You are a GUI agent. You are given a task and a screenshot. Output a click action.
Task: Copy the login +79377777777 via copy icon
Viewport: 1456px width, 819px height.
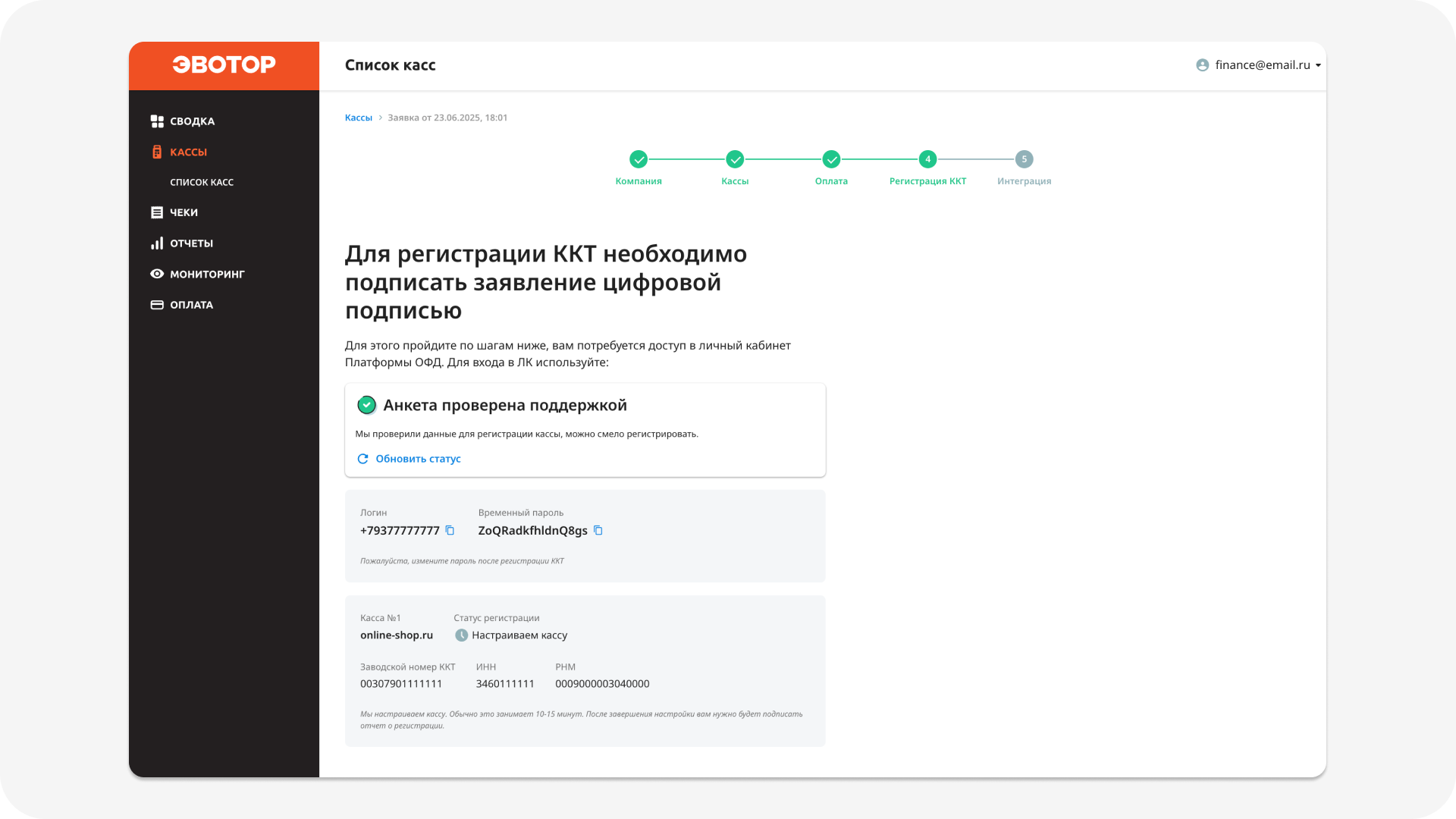tap(450, 530)
